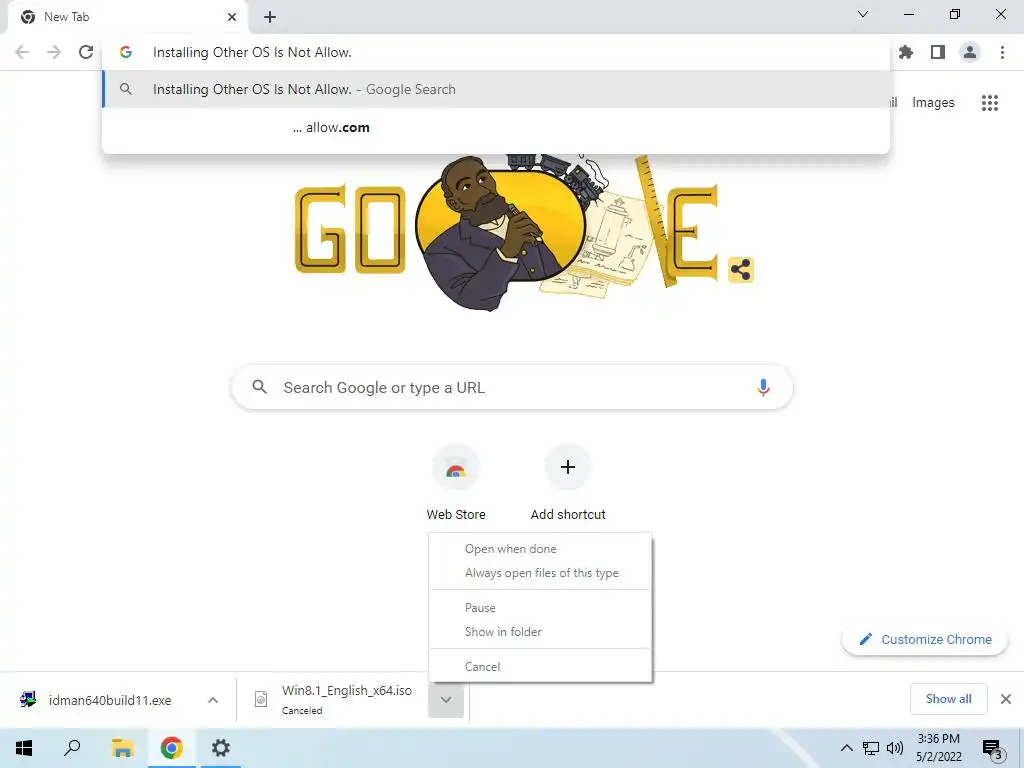Focus the Search Google or type a URL box
1024x768 pixels.
pyautogui.click(x=512, y=387)
